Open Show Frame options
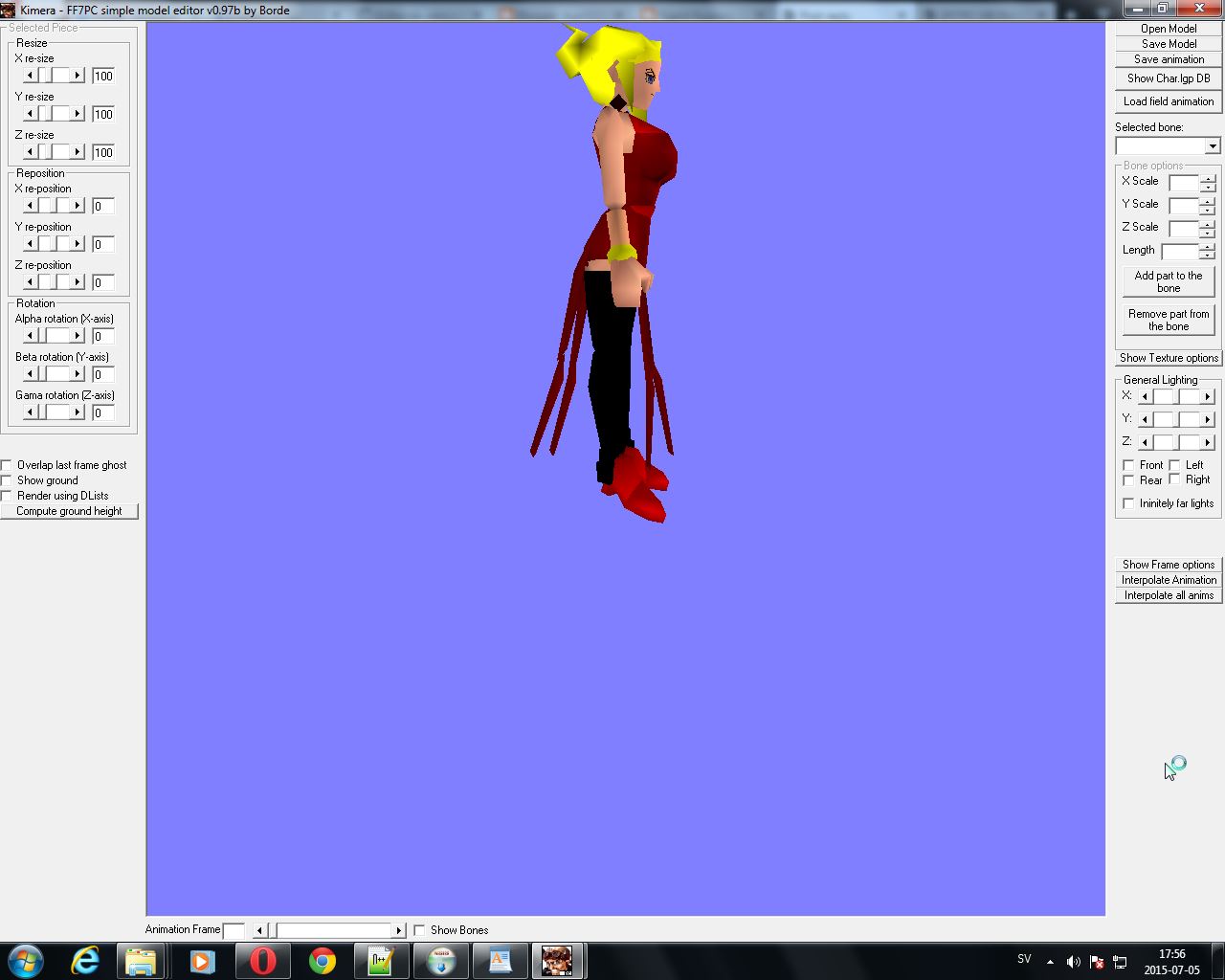 coord(1169,565)
